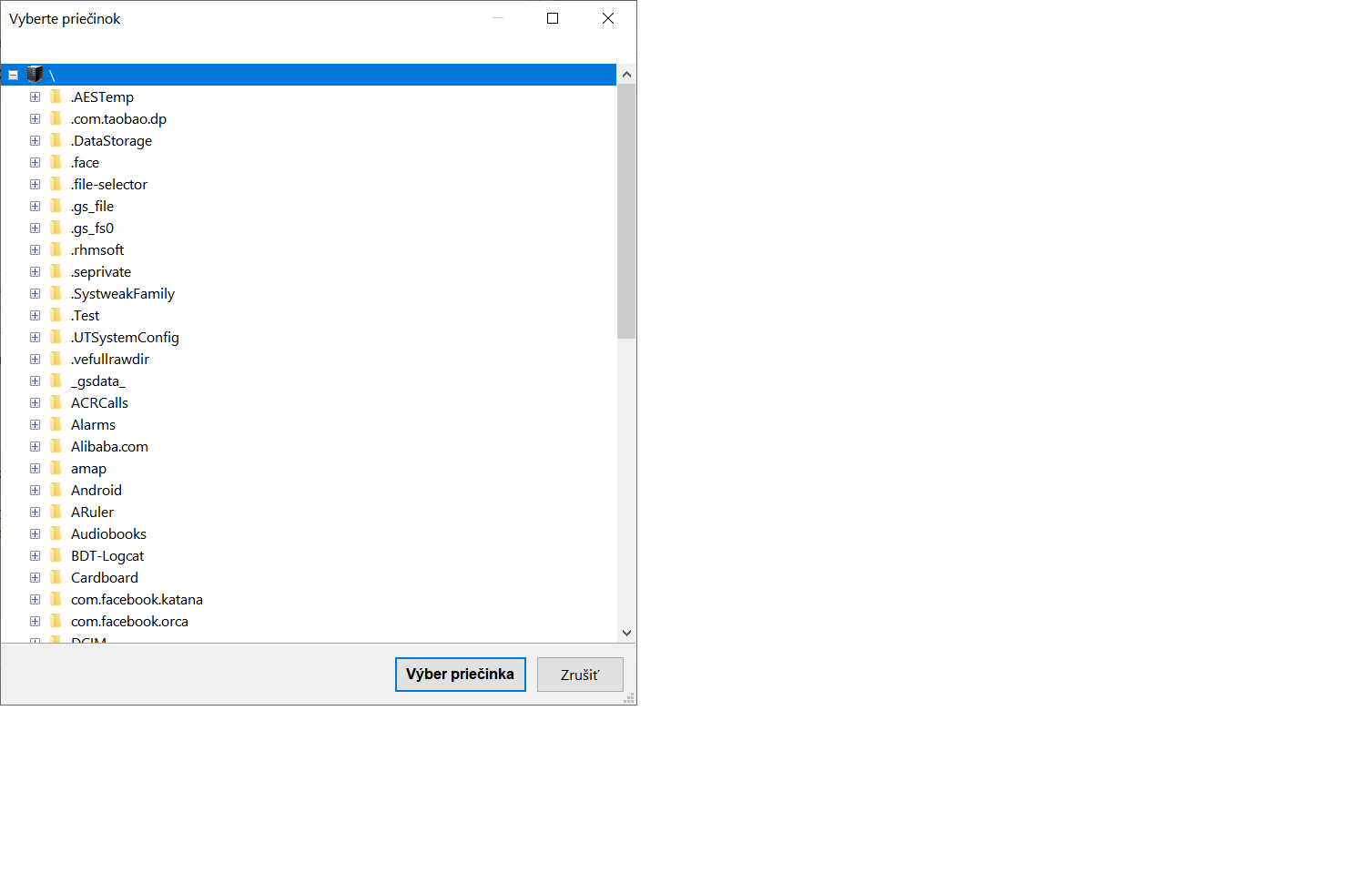Click folder icon beside .SystweakFamily
The width and height of the screenshot is (1372, 873).
(56, 293)
